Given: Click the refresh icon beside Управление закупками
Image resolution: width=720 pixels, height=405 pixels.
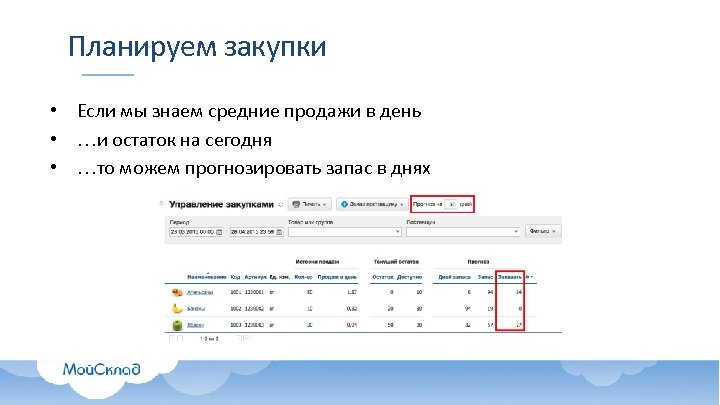Looking at the screenshot, I should pos(281,205).
